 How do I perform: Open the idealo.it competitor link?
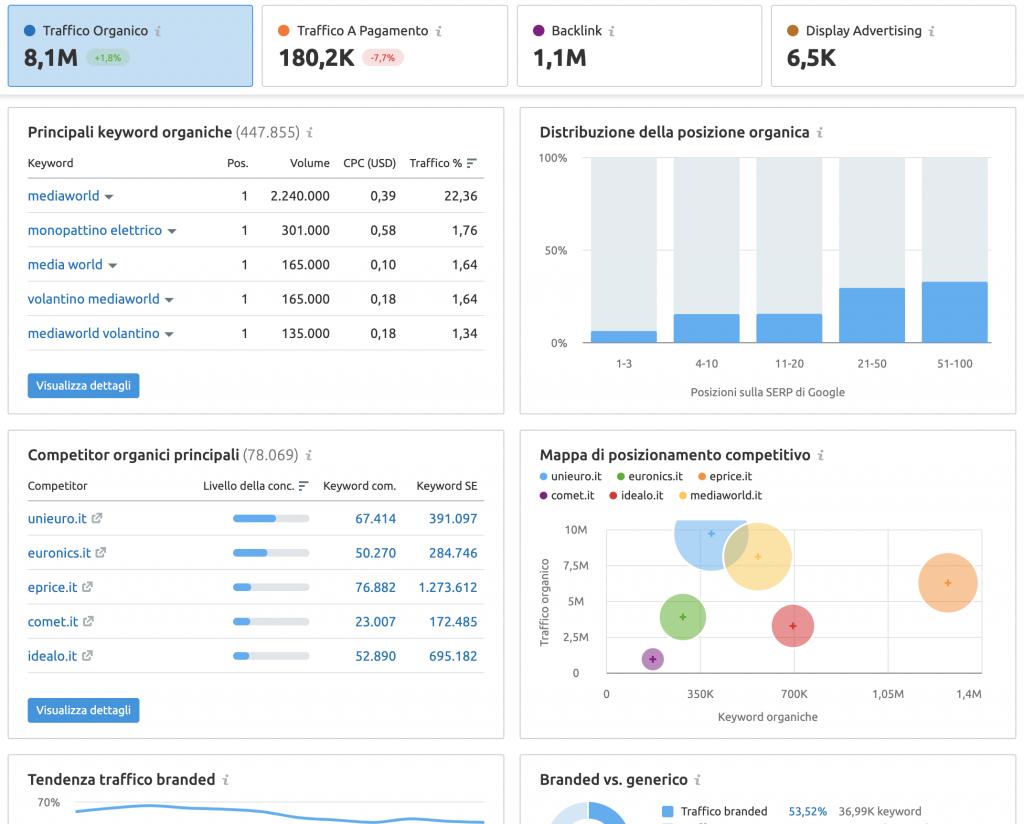52,656
